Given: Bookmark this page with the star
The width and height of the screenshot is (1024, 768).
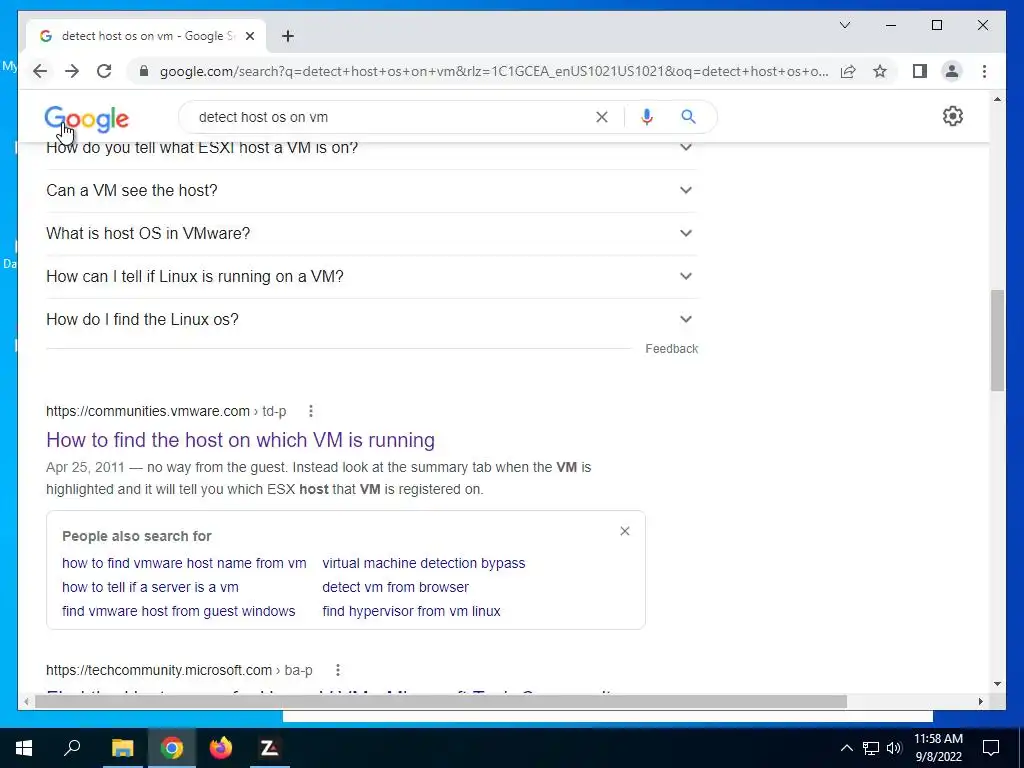Looking at the screenshot, I should [x=880, y=71].
